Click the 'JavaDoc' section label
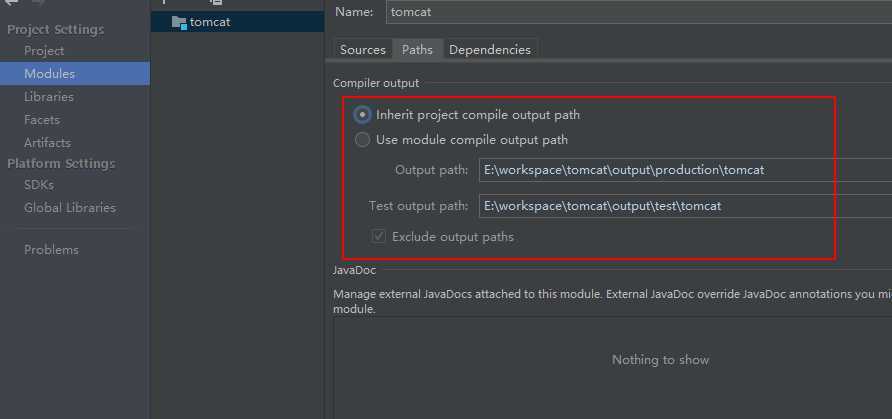 click(354, 271)
